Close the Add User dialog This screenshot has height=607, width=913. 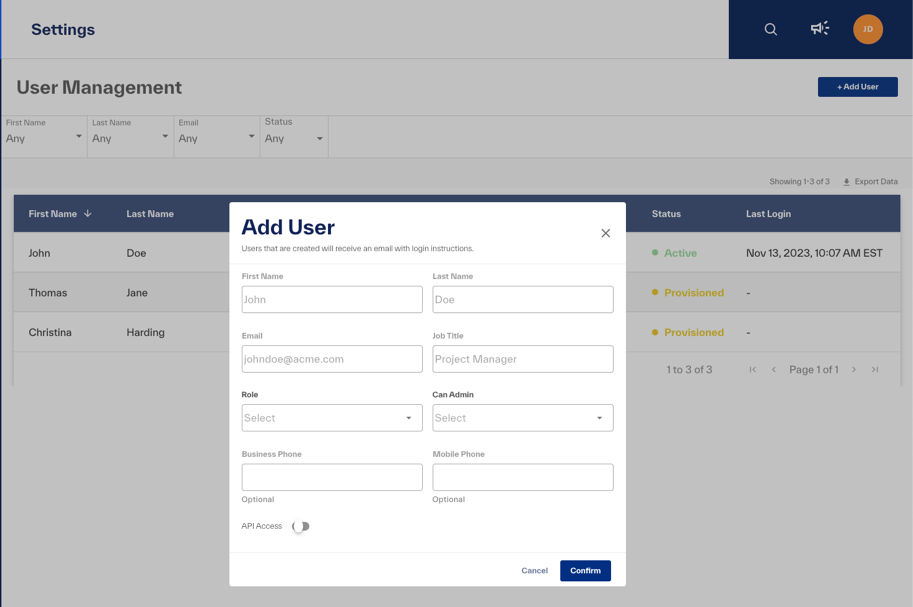click(x=606, y=233)
